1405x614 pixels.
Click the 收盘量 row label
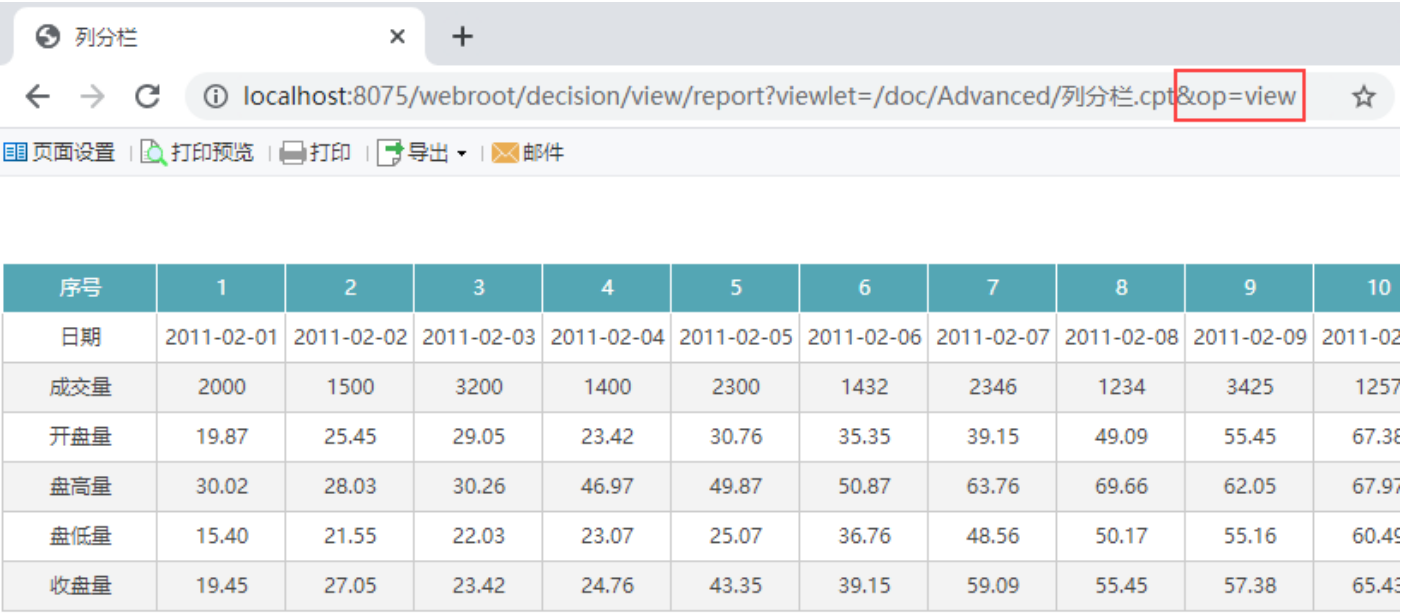coord(80,586)
